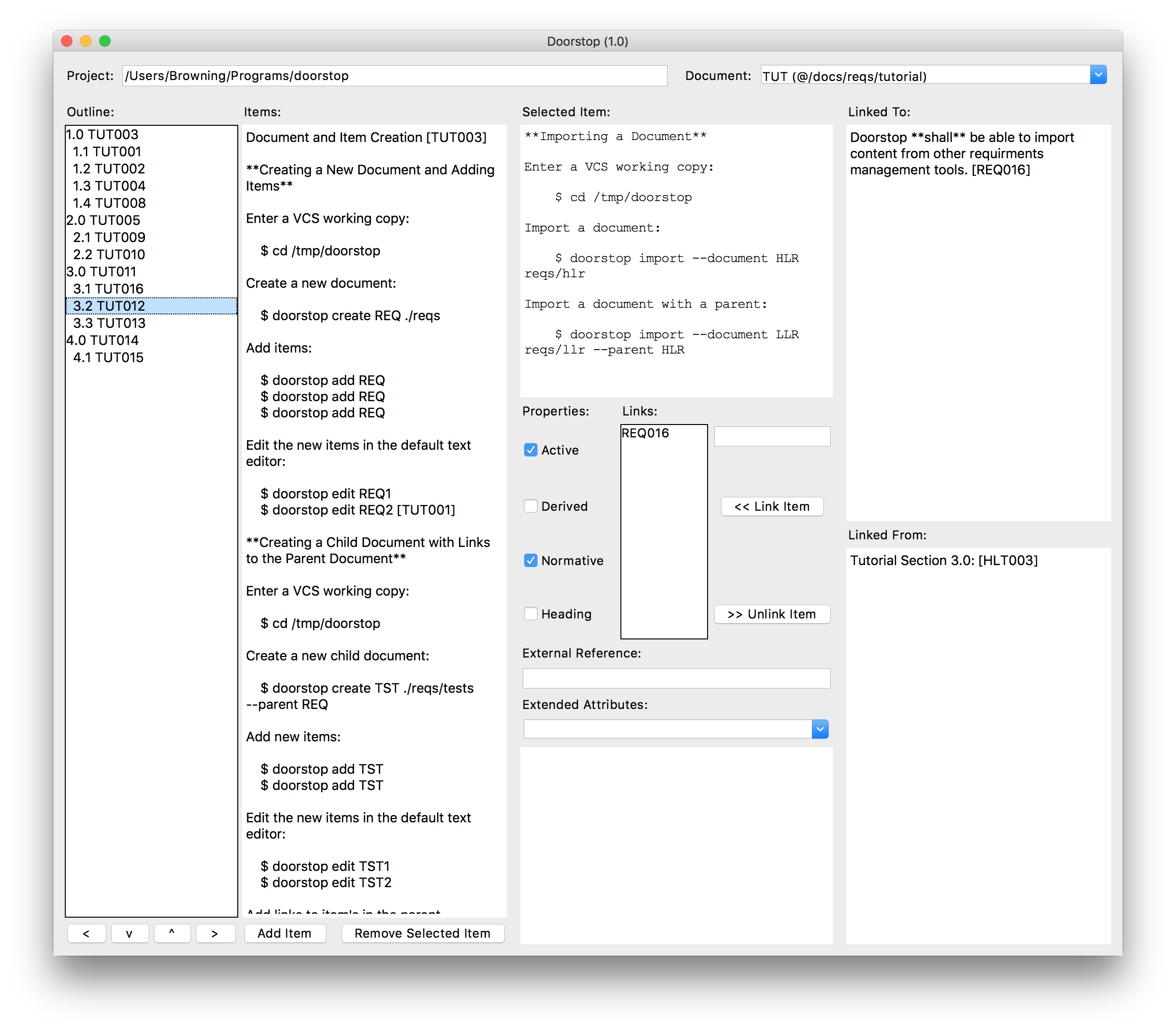Click the '>> Unlink Item' button
Image resolution: width=1176 pixels, height=1032 pixels.
[771, 614]
